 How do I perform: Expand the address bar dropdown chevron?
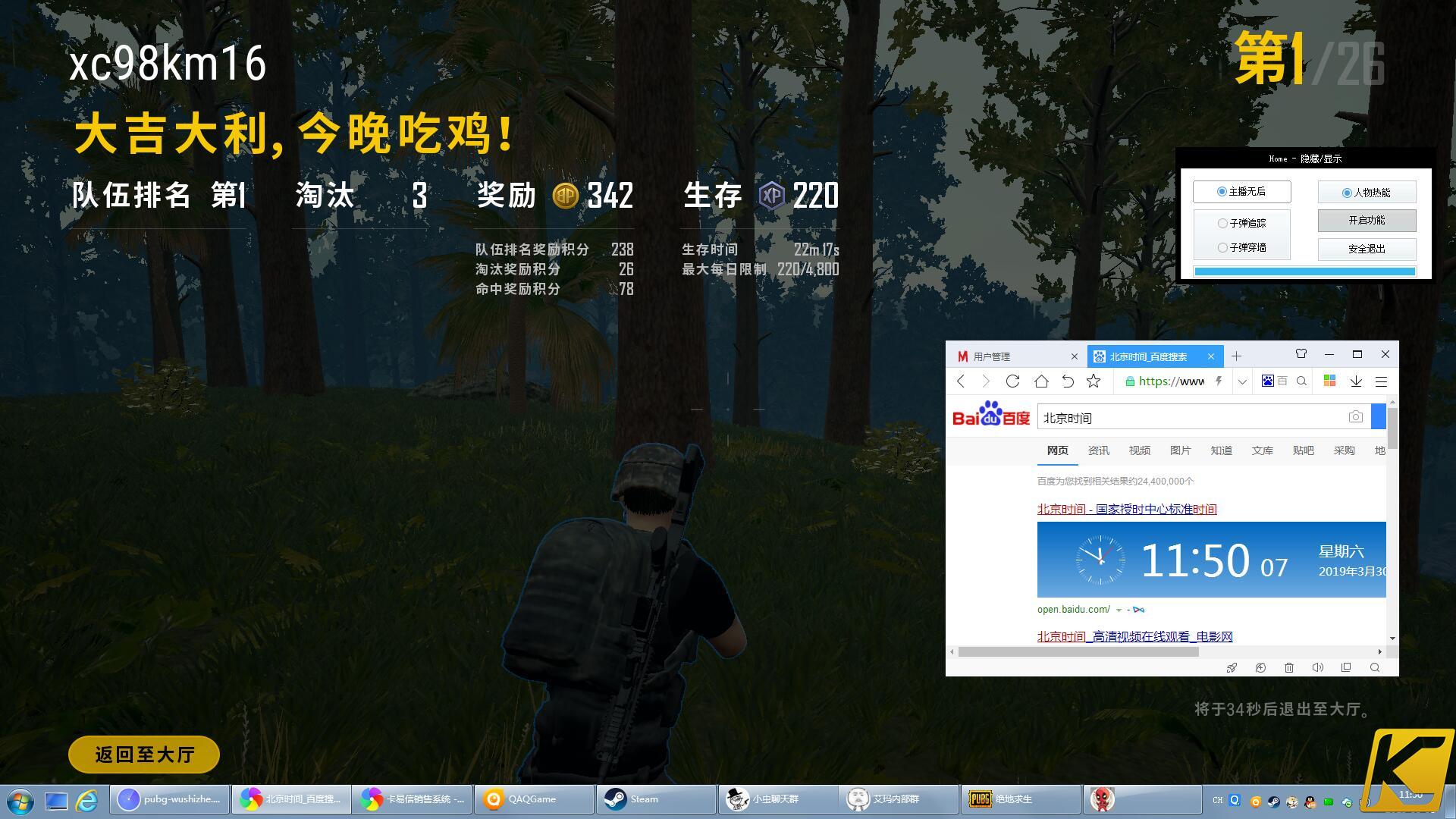1242,381
